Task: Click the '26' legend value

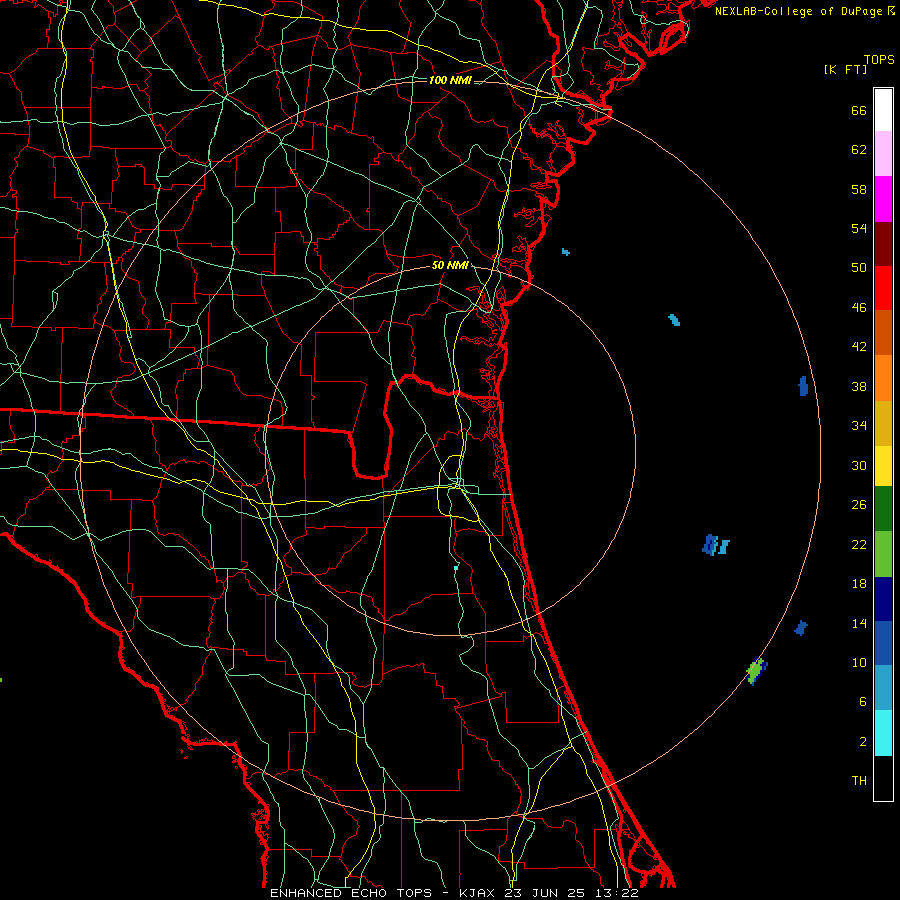Action: [x=859, y=505]
